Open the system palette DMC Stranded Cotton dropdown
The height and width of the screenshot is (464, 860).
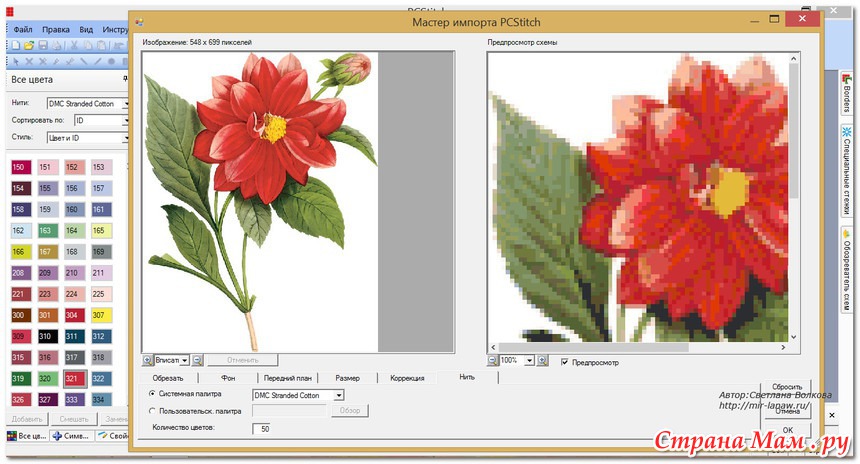pos(339,396)
